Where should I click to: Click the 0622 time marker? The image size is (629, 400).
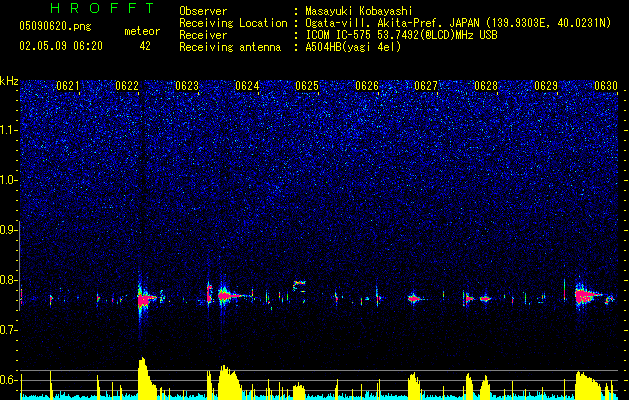(127, 86)
